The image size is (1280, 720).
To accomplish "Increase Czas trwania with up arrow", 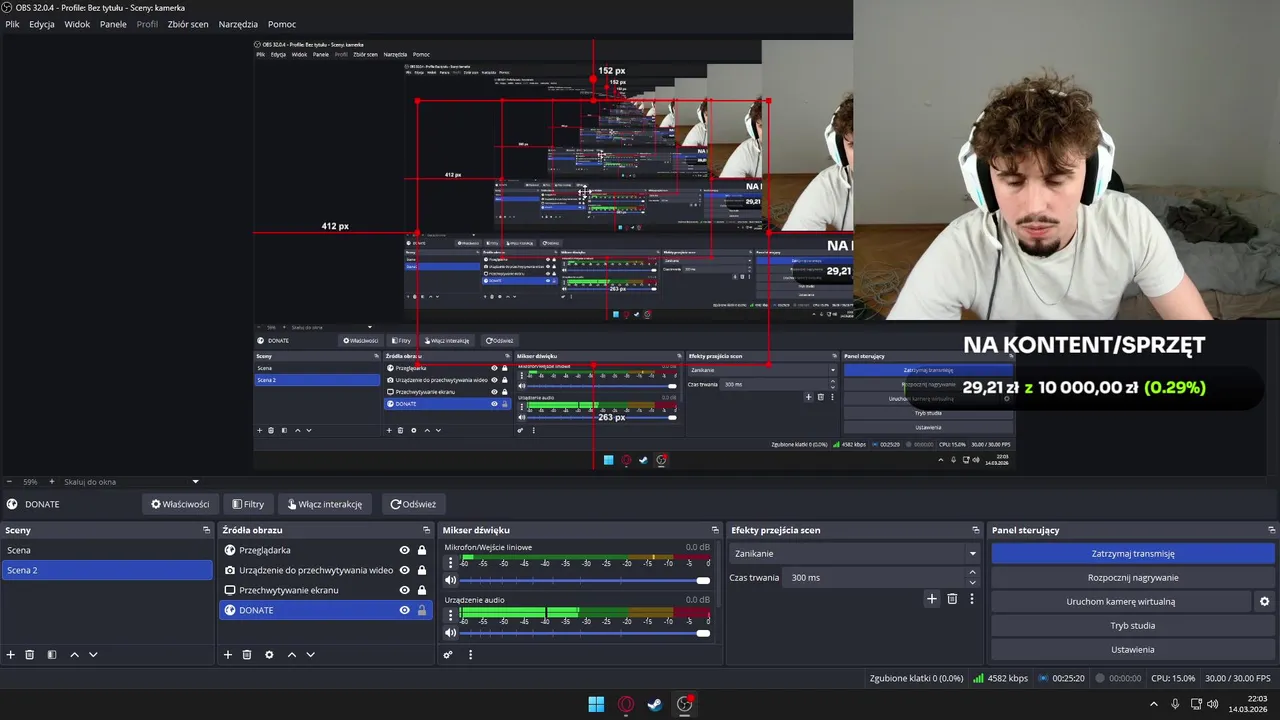I will (x=973, y=572).
